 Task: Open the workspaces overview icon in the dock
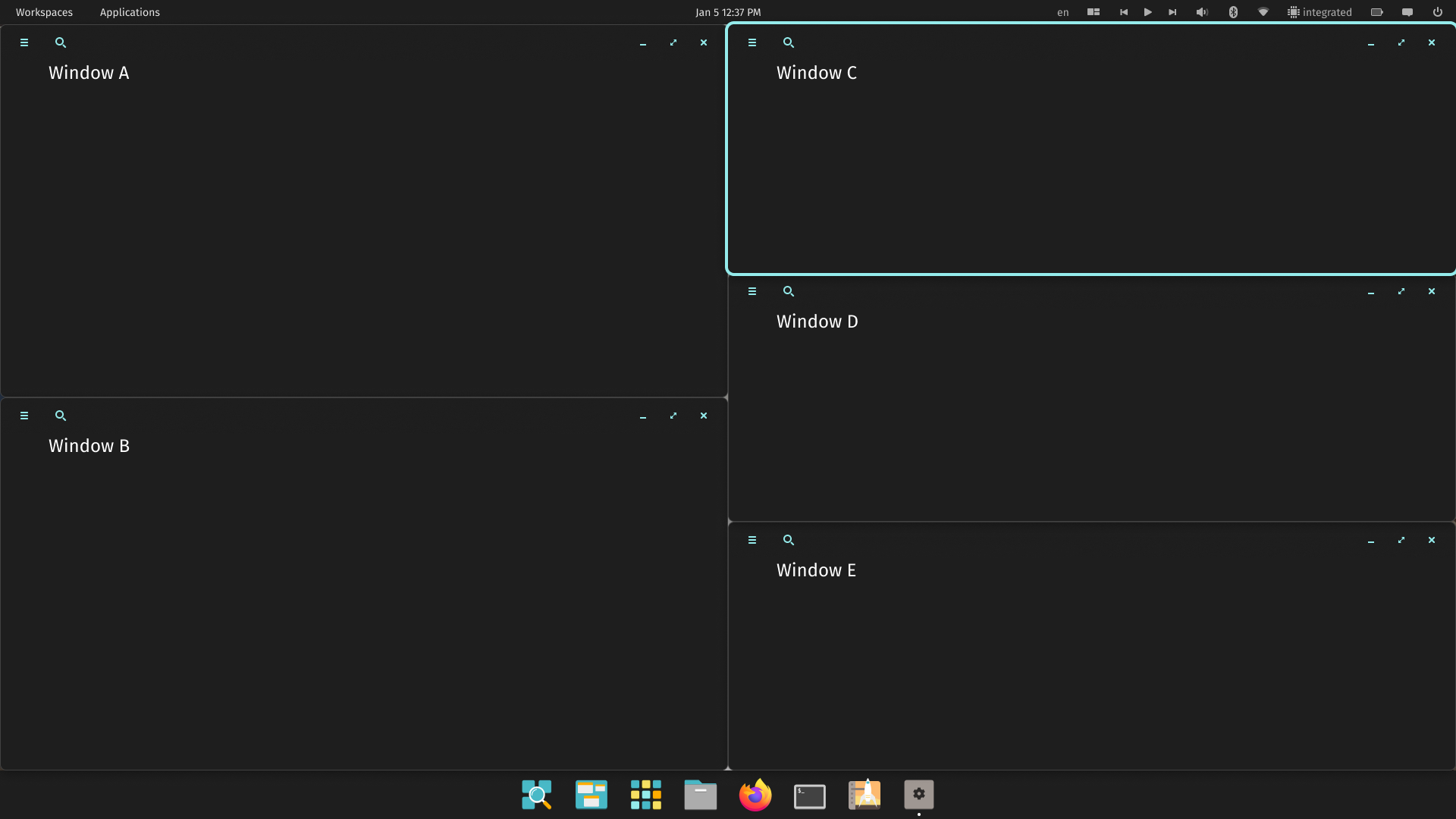pos(591,795)
